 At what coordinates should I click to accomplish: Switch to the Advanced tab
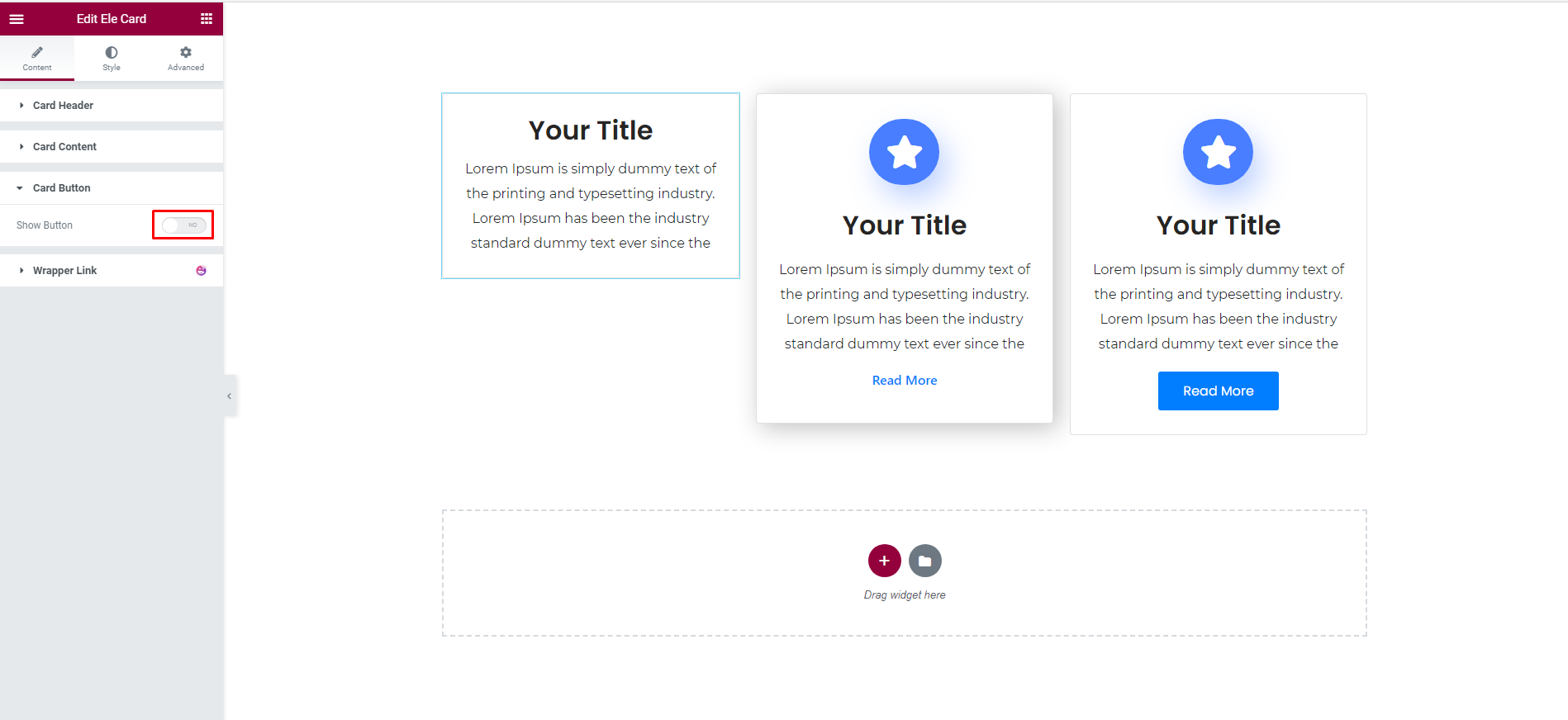tap(186, 58)
